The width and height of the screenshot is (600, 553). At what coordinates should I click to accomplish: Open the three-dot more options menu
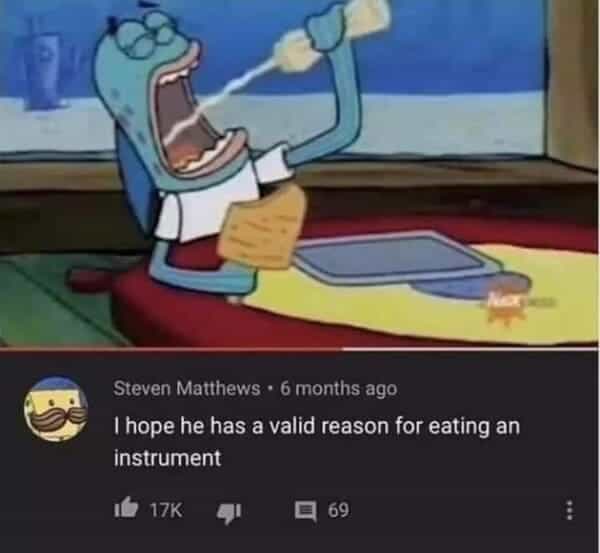[x=569, y=510]
